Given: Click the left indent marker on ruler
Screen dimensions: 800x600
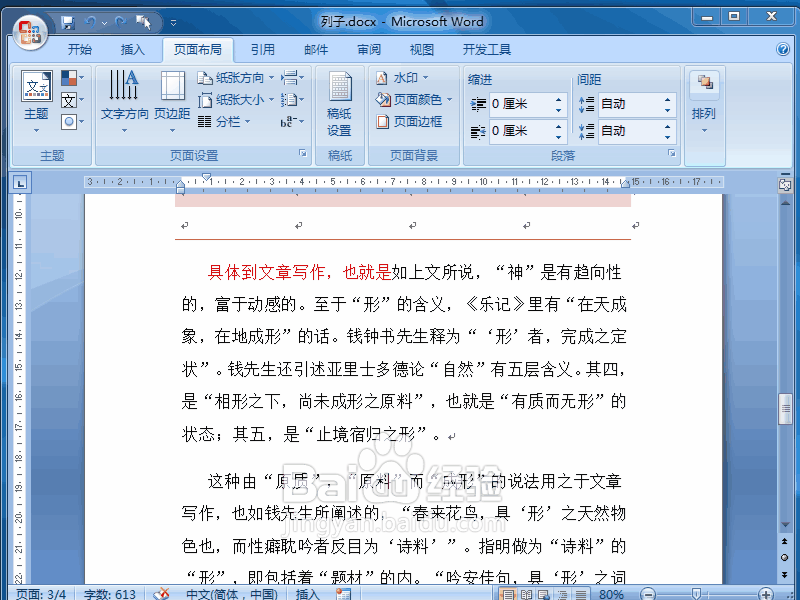Looking at the screenshot, I should [x=180, y=191].
